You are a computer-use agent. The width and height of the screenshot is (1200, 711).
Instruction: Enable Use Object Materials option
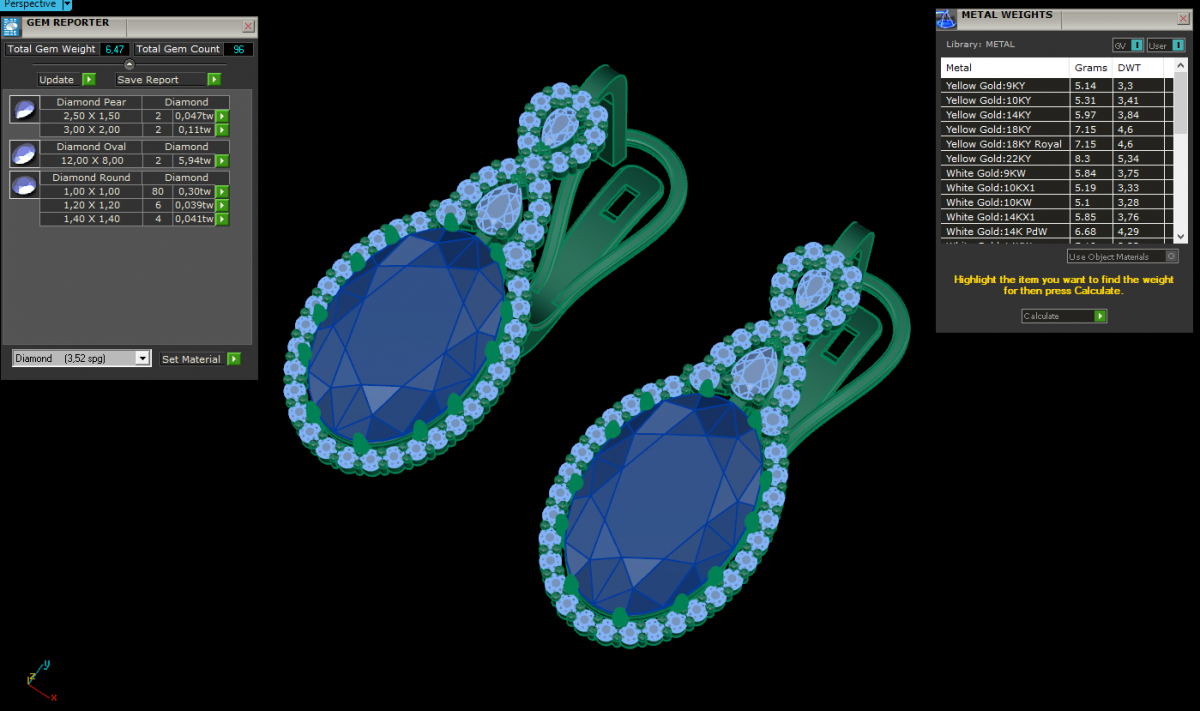pyautogui.click(x=1172, y=257)
